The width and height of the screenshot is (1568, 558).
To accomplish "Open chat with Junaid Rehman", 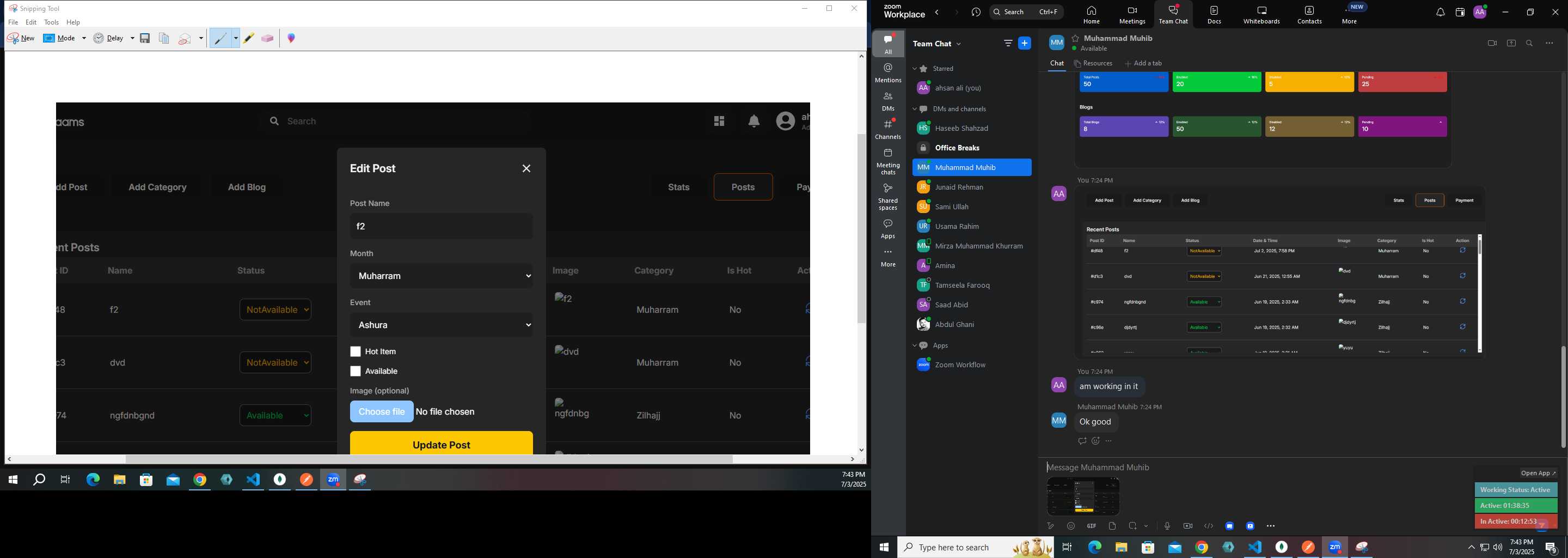I will (971, 187).
